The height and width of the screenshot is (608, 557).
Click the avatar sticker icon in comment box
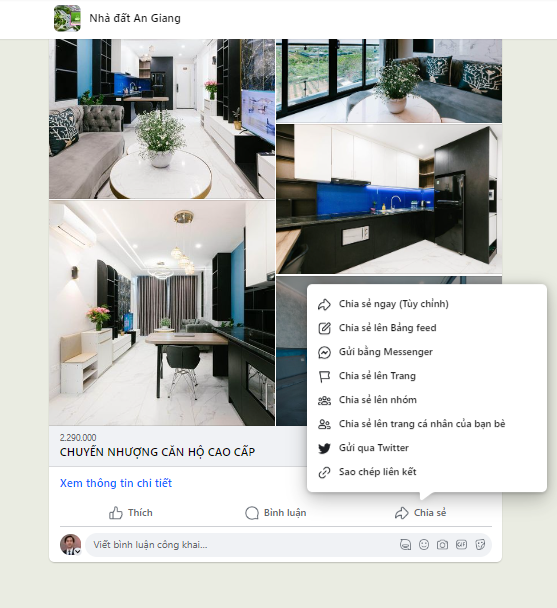405,545
